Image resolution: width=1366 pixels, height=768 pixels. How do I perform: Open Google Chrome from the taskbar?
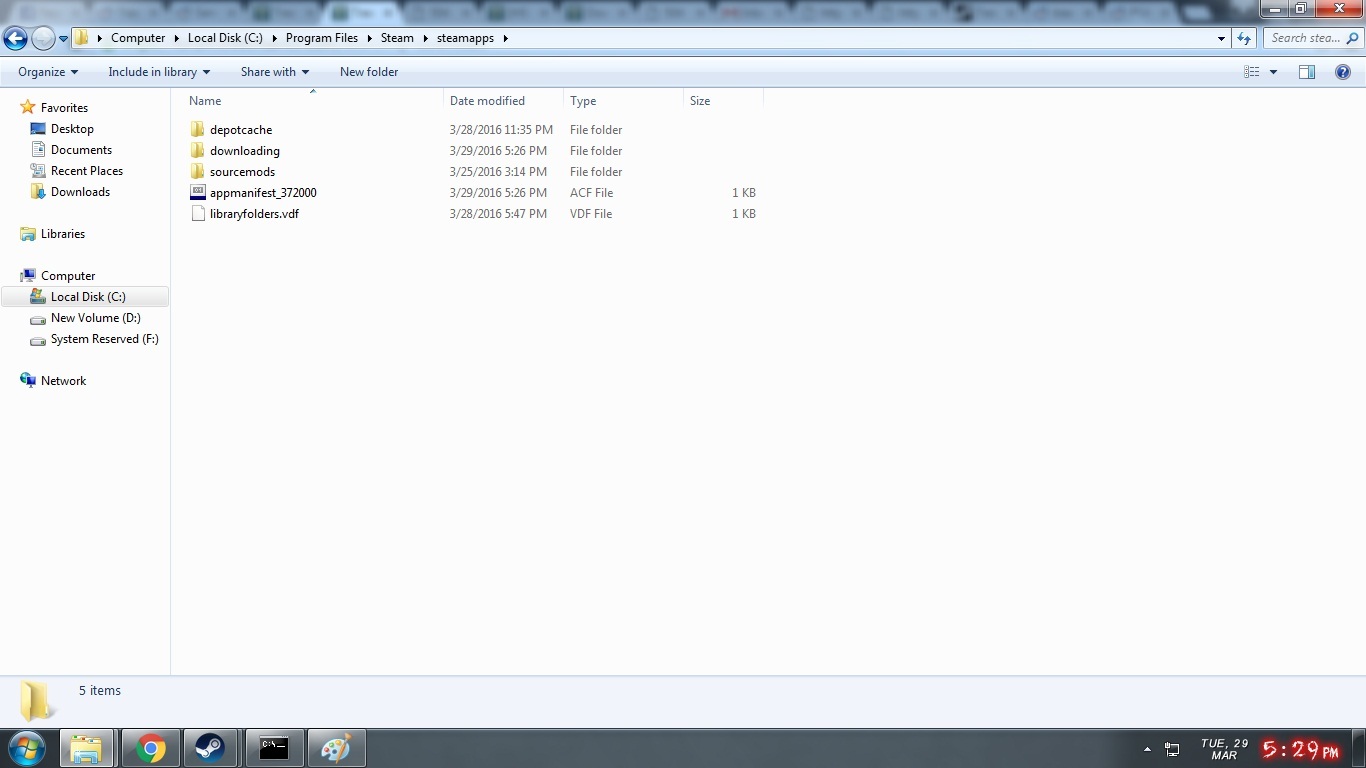point(150,748)
